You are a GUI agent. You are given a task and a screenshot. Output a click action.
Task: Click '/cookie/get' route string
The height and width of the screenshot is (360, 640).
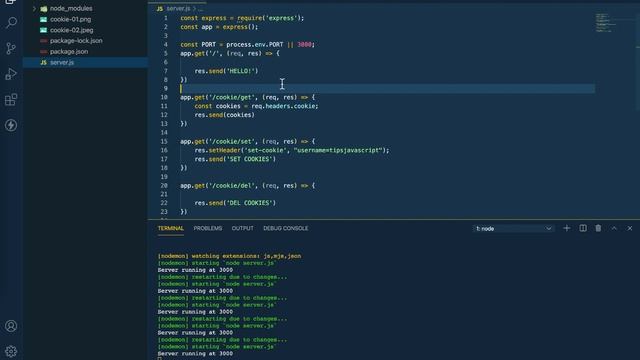tap(231, 97)
